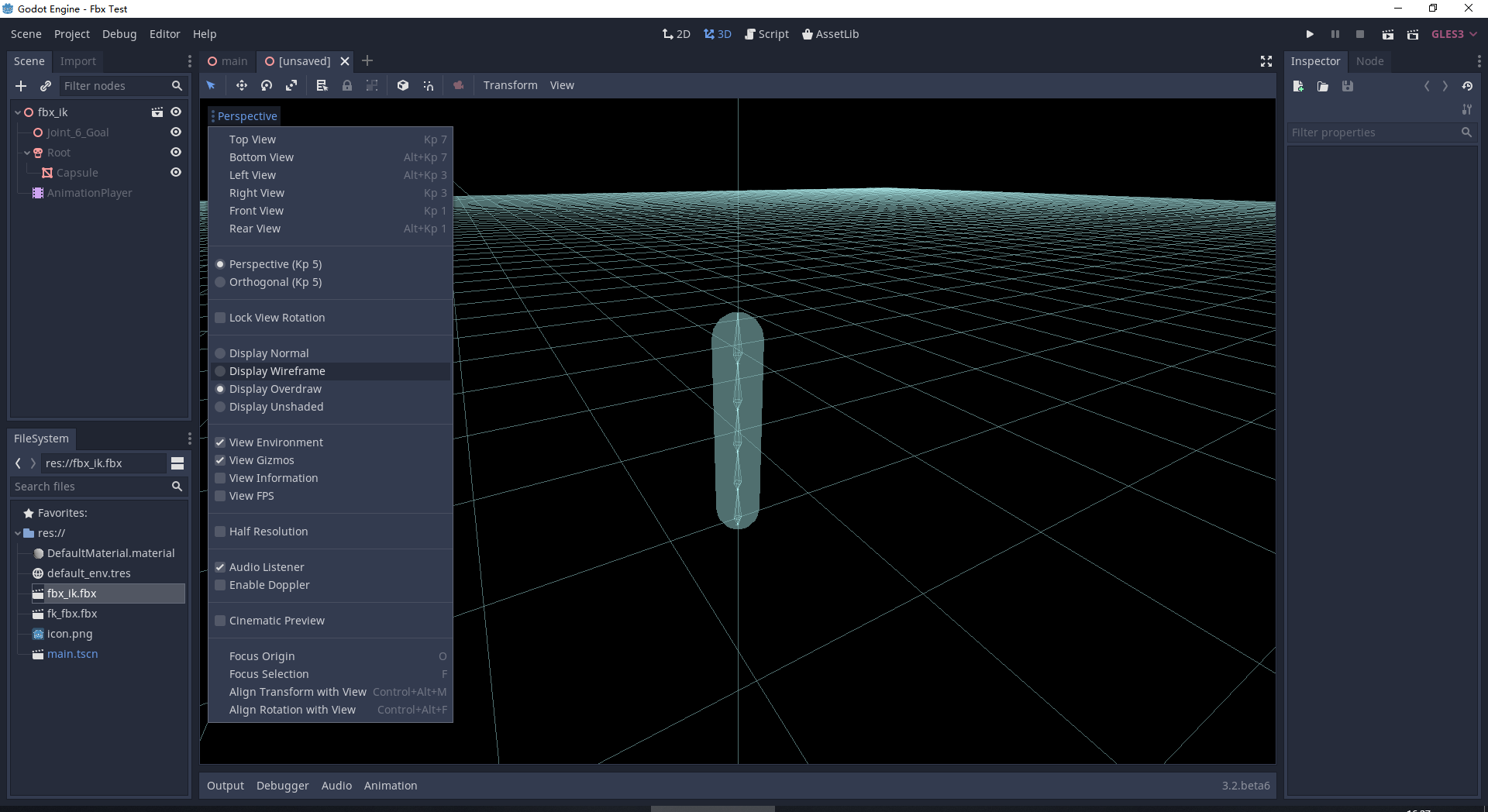Open the GLES3 renderer dropdown
The width and height of the screenshot is (1488, 812).
point(1452,33)
